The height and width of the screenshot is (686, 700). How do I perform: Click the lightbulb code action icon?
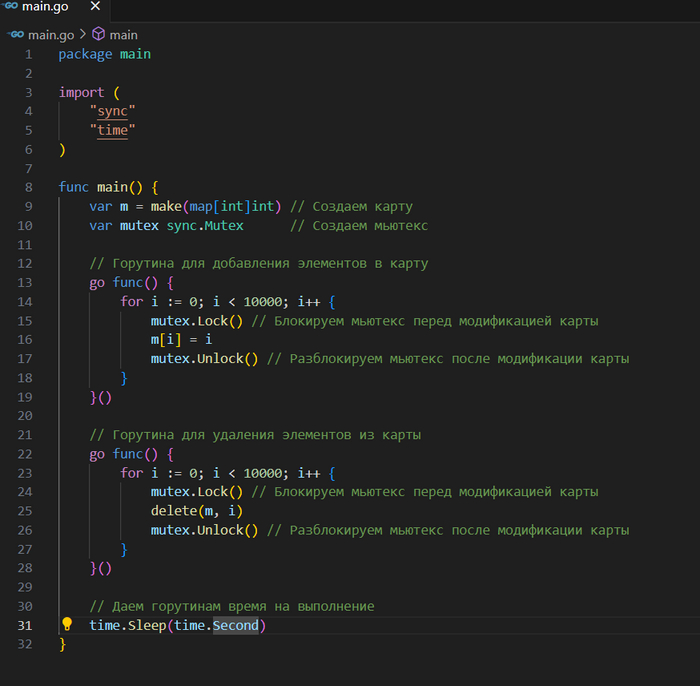(x=67, y=624)
